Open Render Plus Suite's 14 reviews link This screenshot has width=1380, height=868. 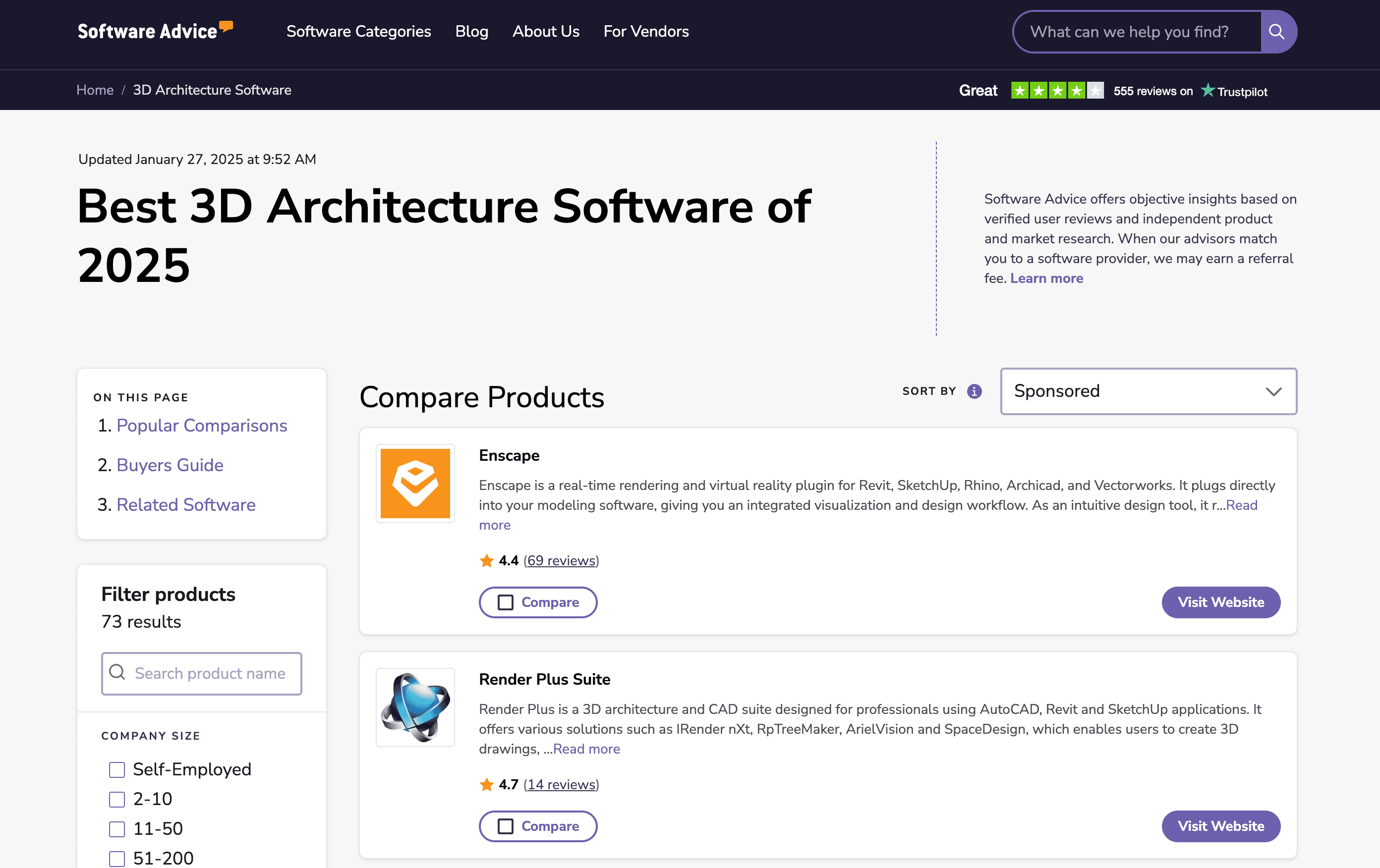(561, 784)
